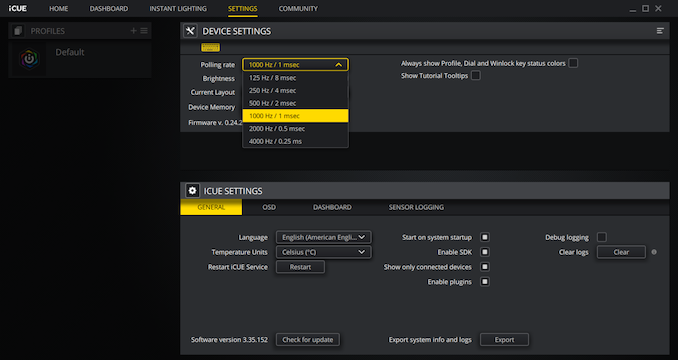This screenshot has width=678, height=360.
Task: Select the Default profile icon
Action: point(29,60)
